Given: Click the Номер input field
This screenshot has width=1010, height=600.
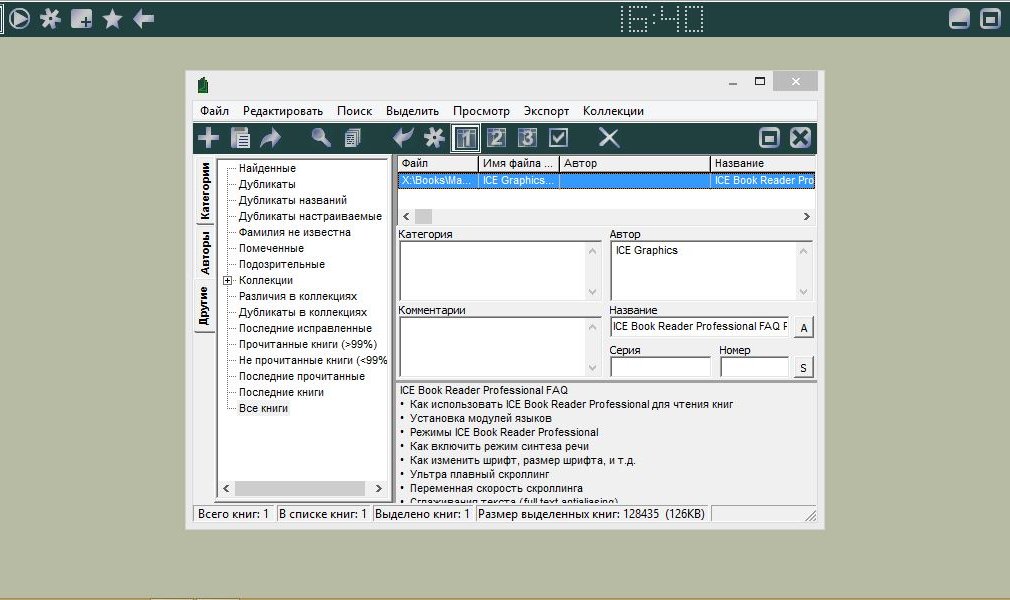Looking at the screenshot, I should tap(754, 367).
